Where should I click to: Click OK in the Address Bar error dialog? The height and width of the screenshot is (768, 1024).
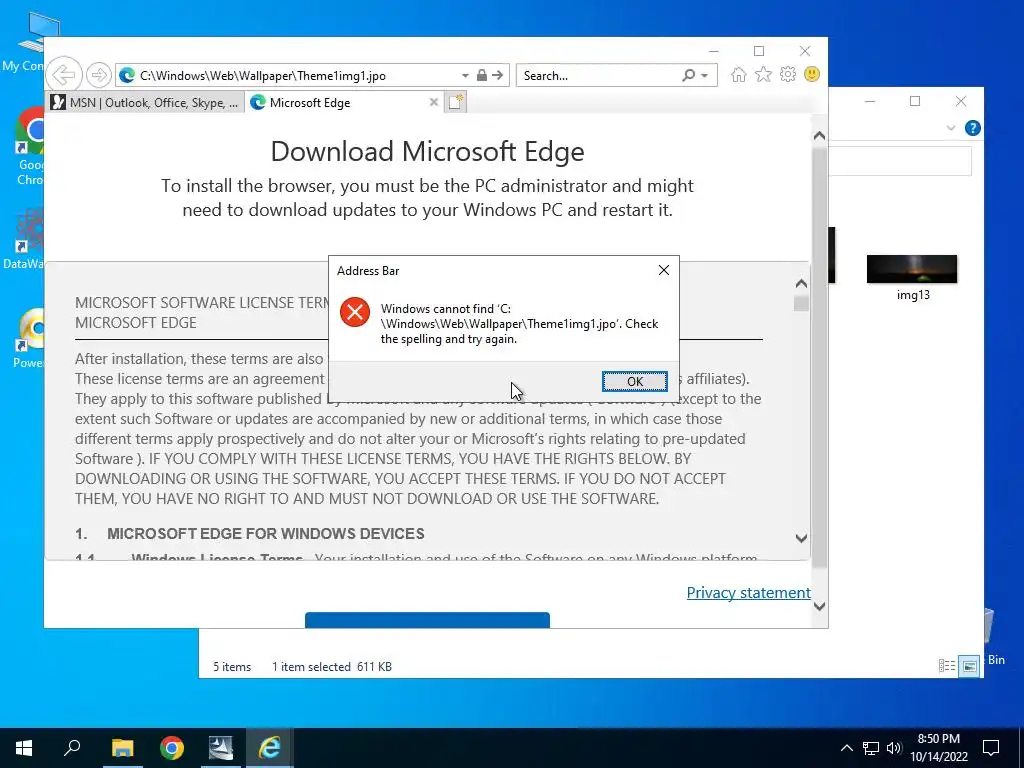[634, 381]
